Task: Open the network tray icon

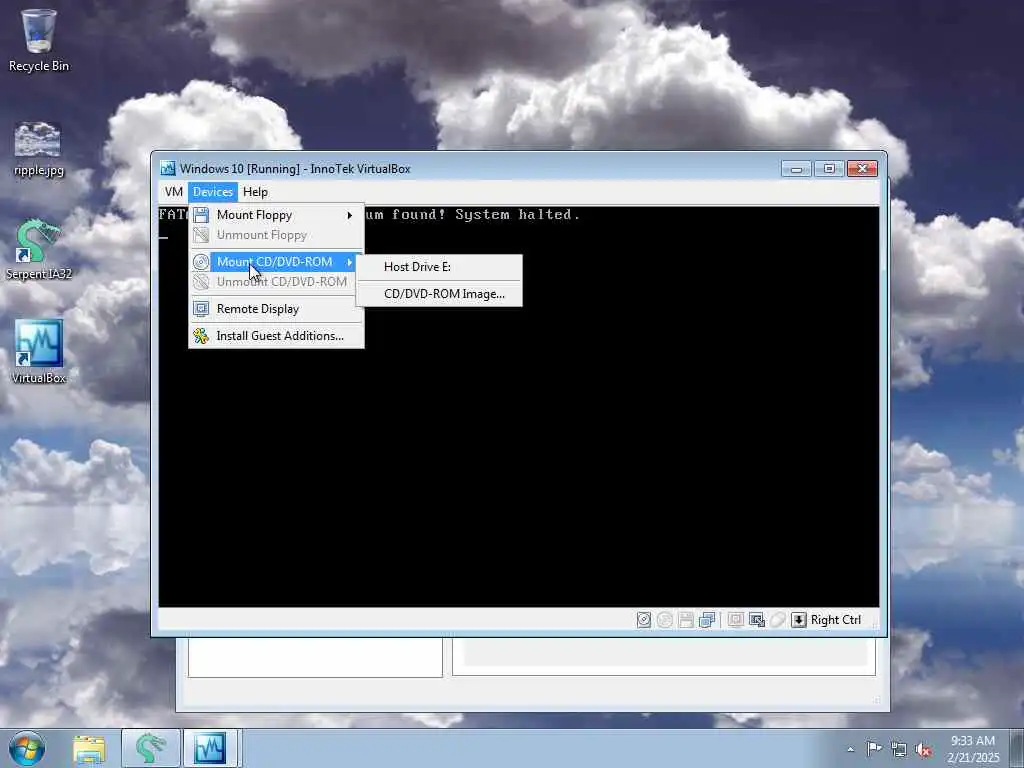Action: coord(899,749)
